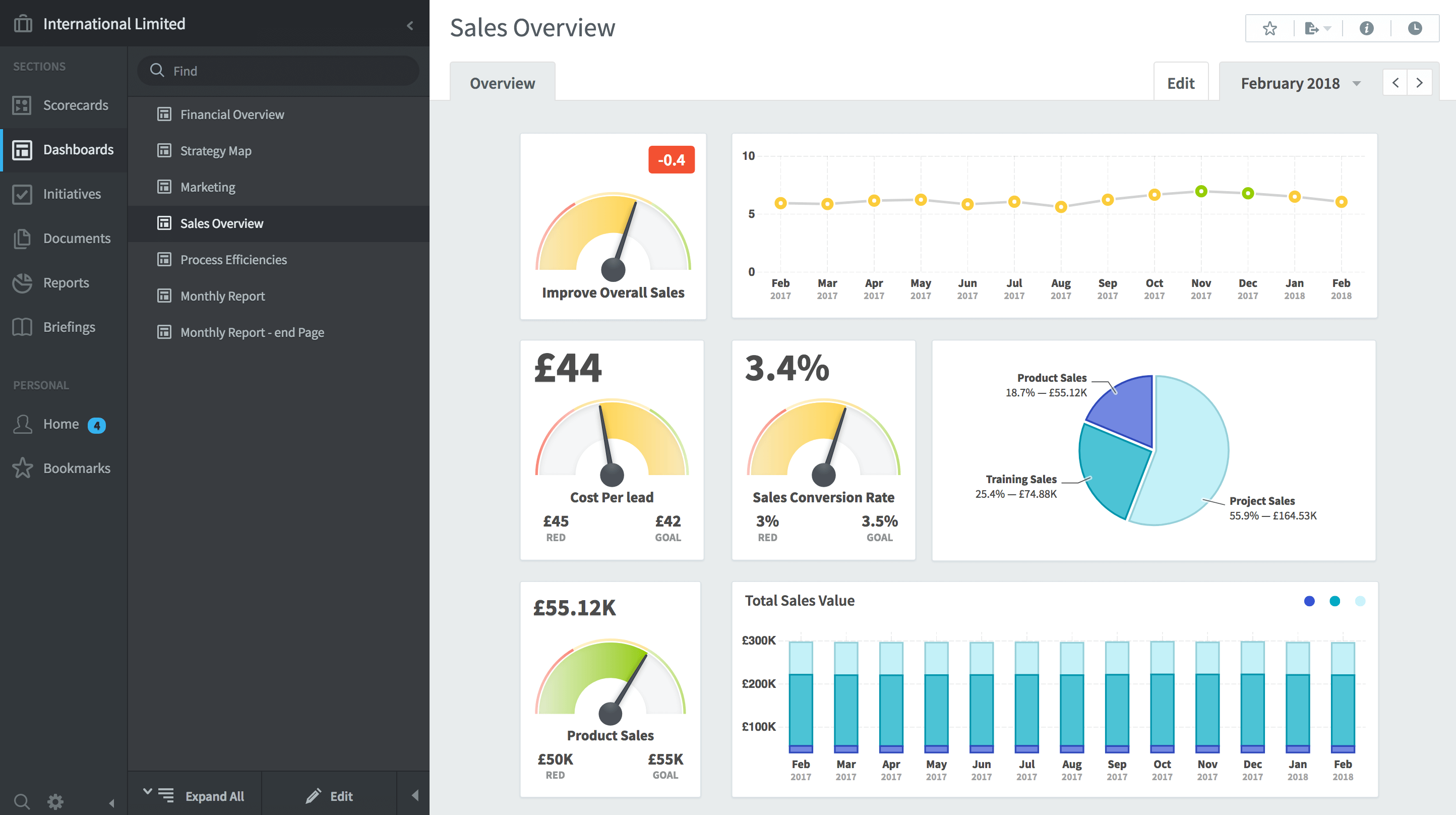Select the Reports section icon

(x=22, y=283)
